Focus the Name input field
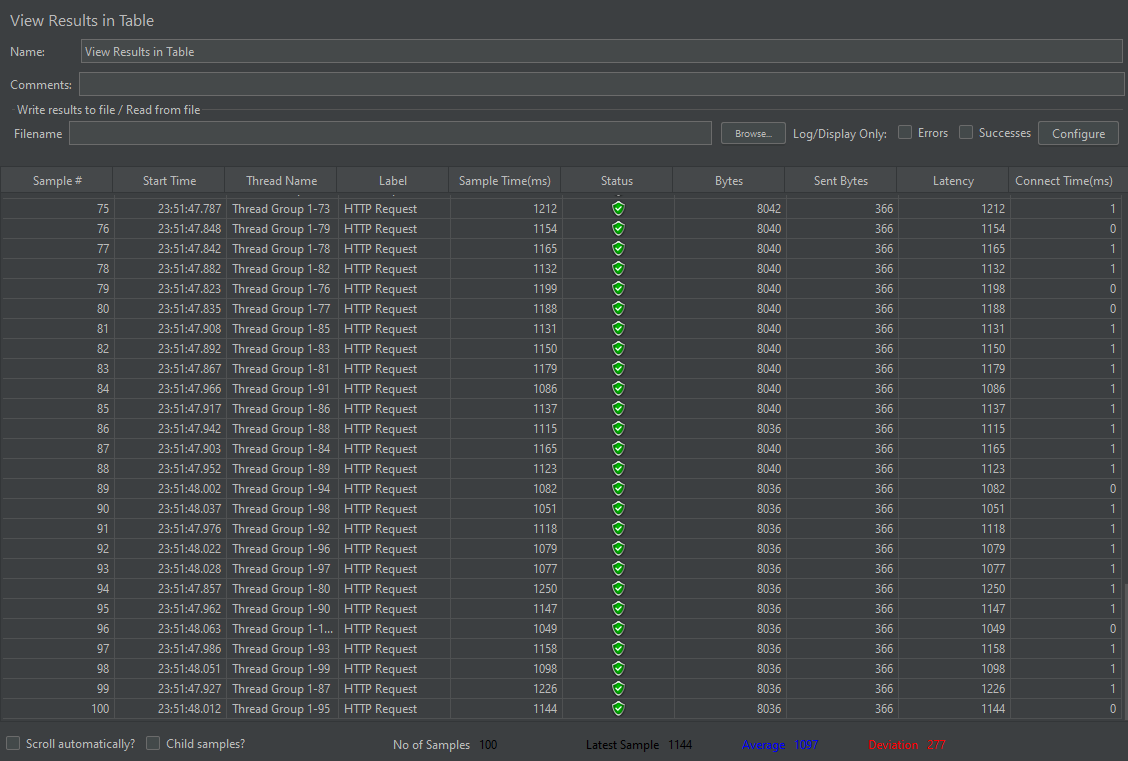 (x=601, y=51)
